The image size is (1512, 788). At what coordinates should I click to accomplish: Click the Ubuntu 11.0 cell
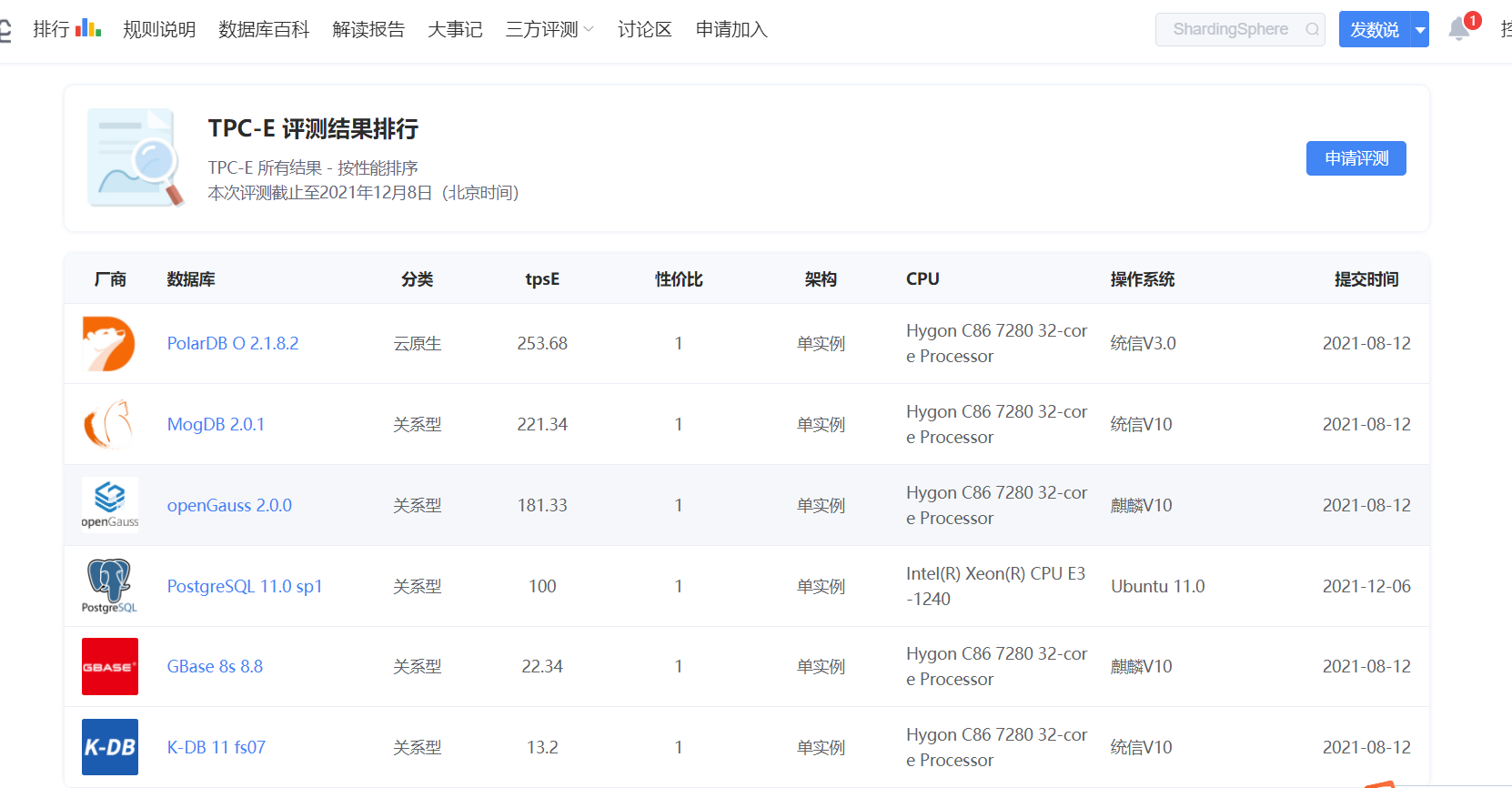(1157, 586)
